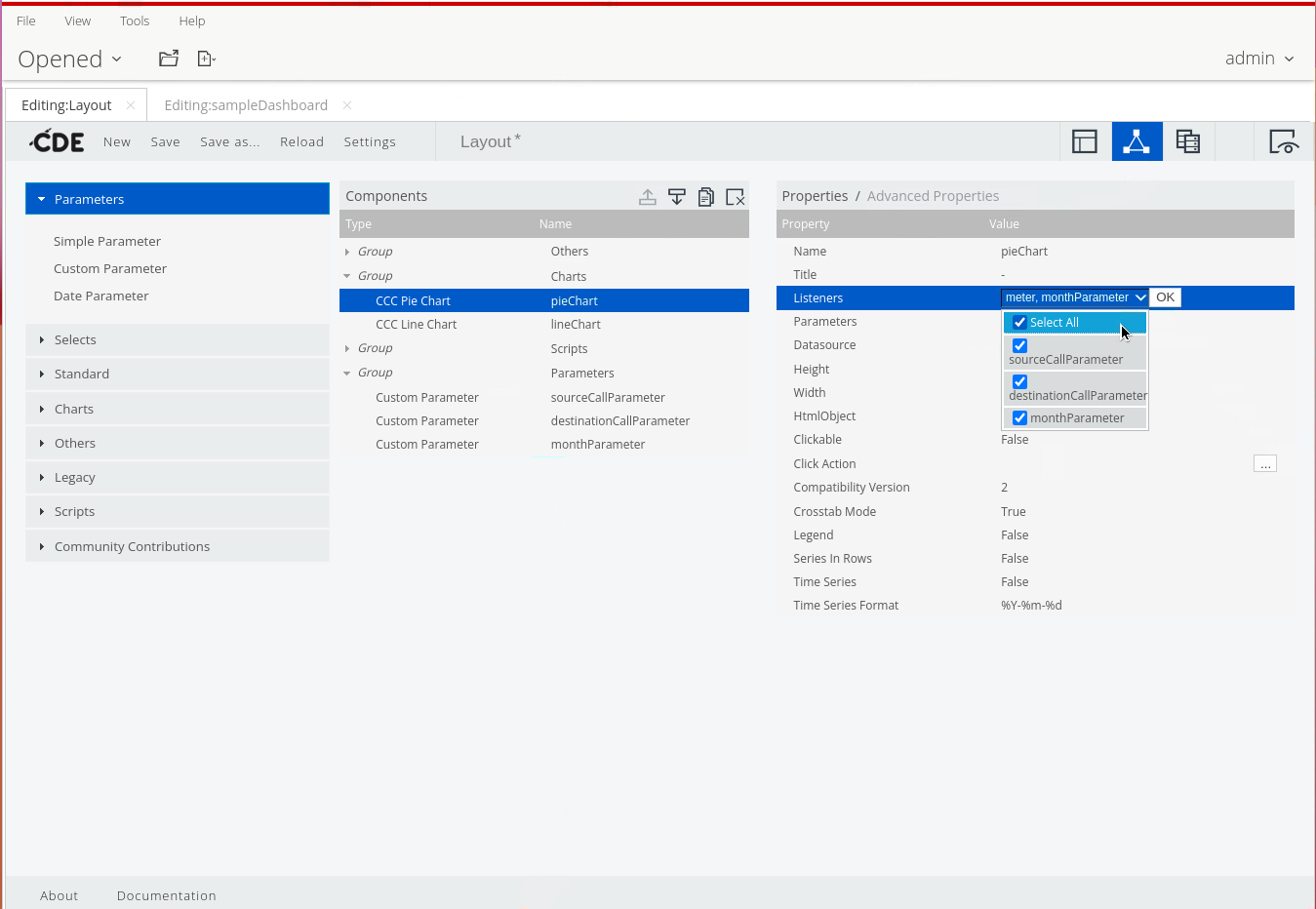Open the admin user dropdown
Image resolution: width=1316 pixels, height=909 pixels.
click(x=1258, y=59)
